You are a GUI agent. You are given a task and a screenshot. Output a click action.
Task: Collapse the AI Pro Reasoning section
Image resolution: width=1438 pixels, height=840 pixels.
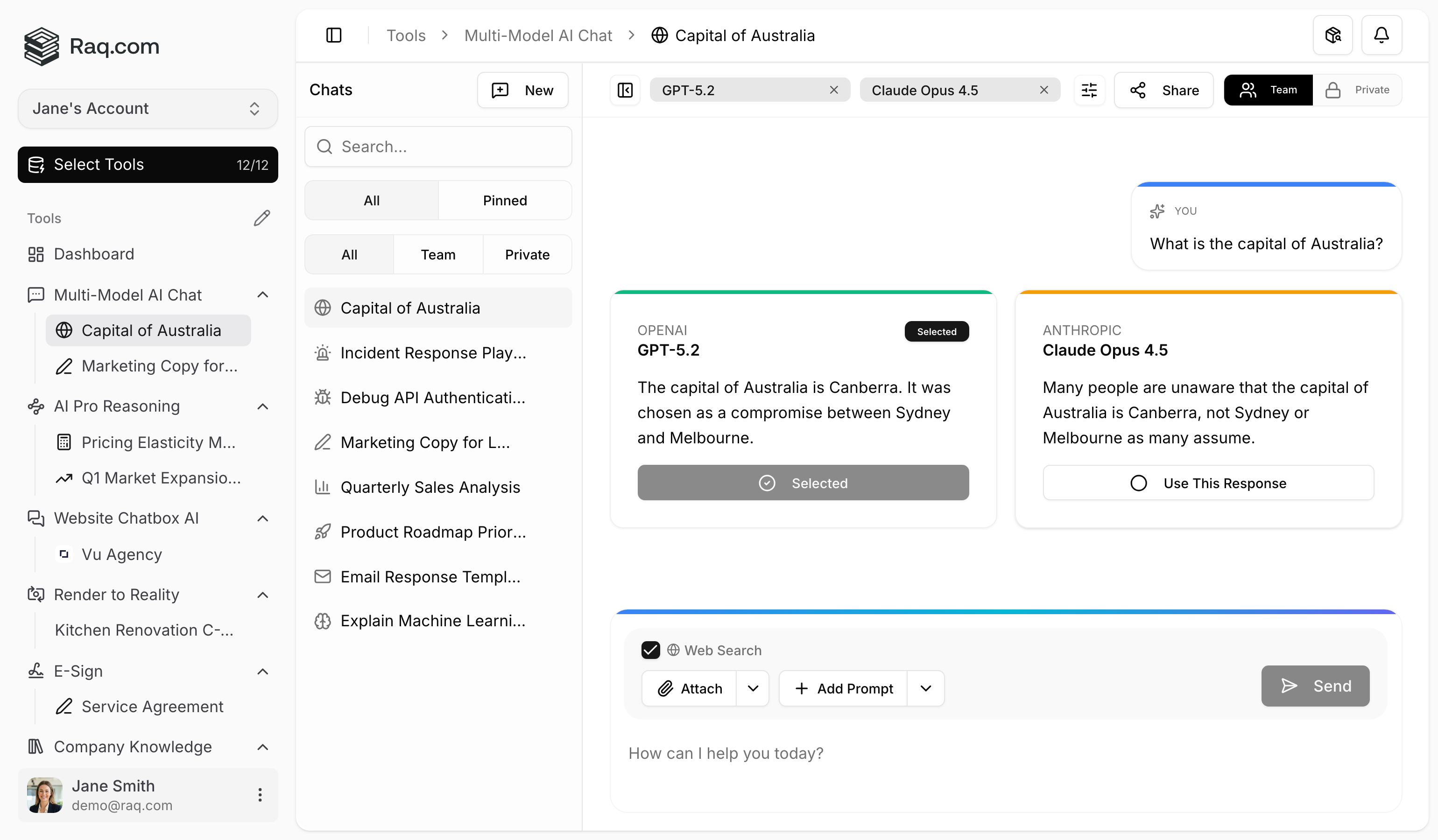(262, 406)
